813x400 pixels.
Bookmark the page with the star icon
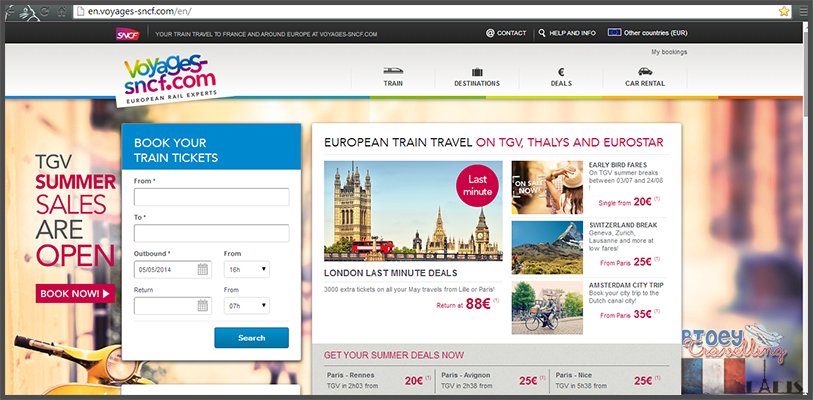point(783,11)
